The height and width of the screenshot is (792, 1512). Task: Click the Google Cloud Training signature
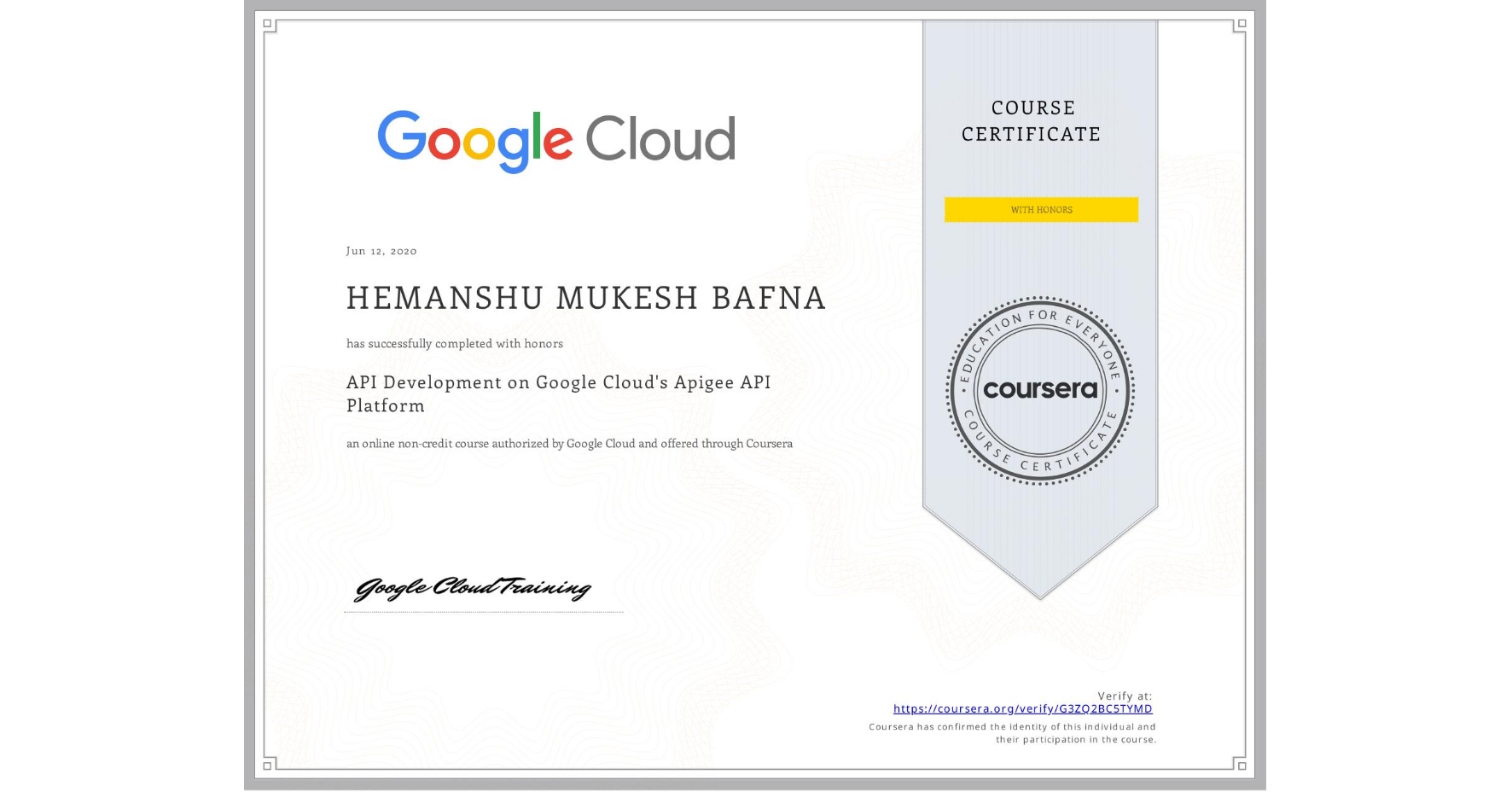[474, 588]
